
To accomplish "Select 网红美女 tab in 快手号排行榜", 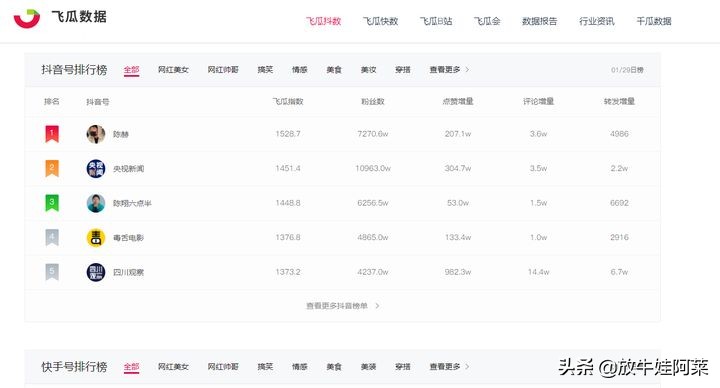I will tap(174, 367).
